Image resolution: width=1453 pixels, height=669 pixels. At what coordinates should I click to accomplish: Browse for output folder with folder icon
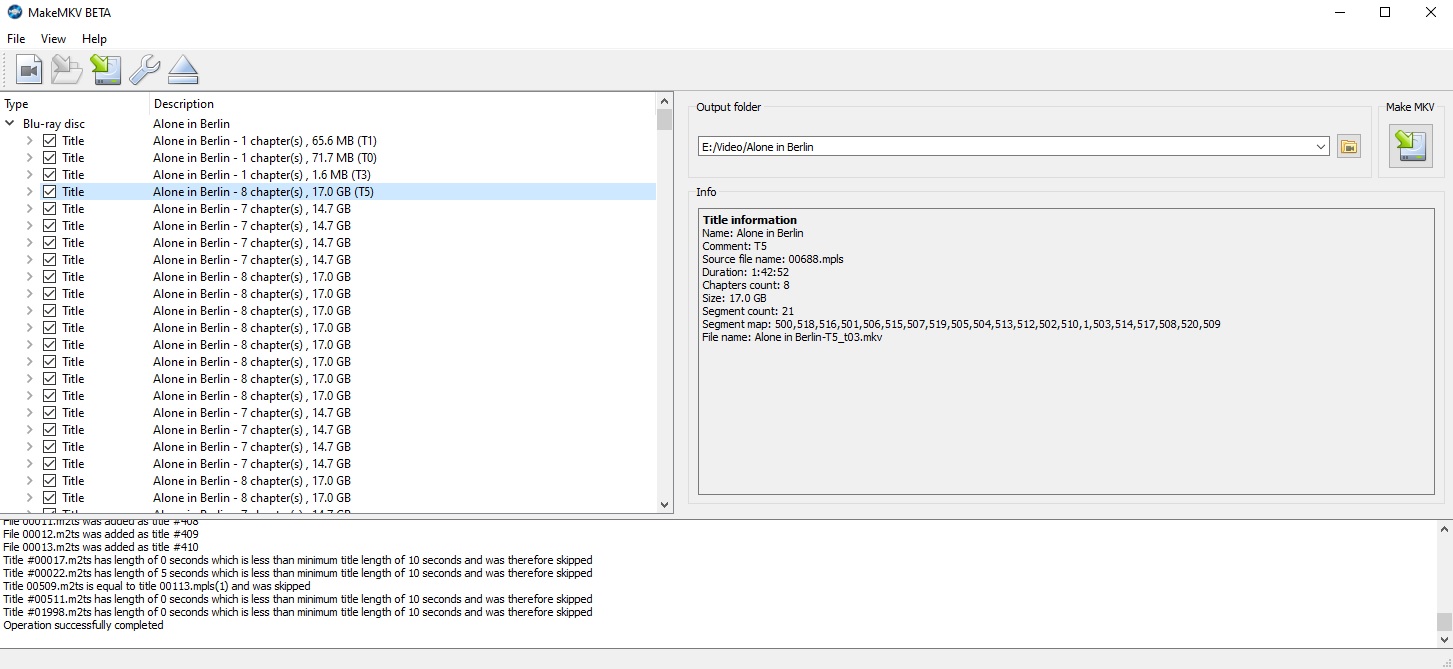(1349, 147)
